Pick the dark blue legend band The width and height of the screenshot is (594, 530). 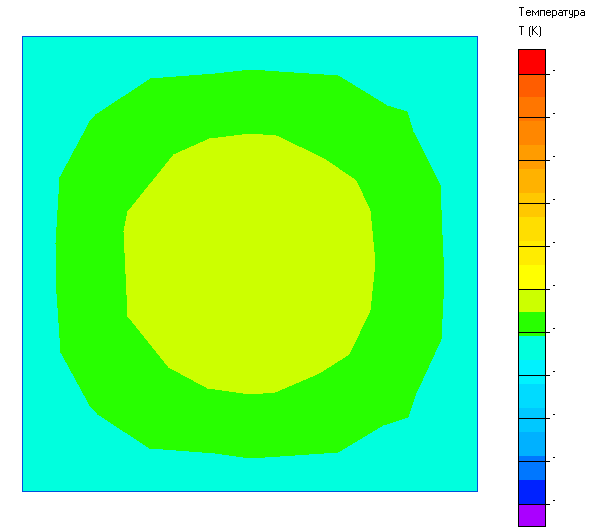[531, 492]
